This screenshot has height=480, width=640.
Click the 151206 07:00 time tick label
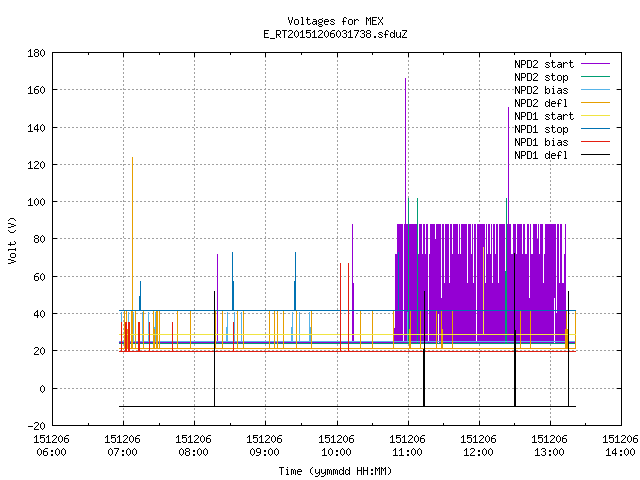point(122,445)
